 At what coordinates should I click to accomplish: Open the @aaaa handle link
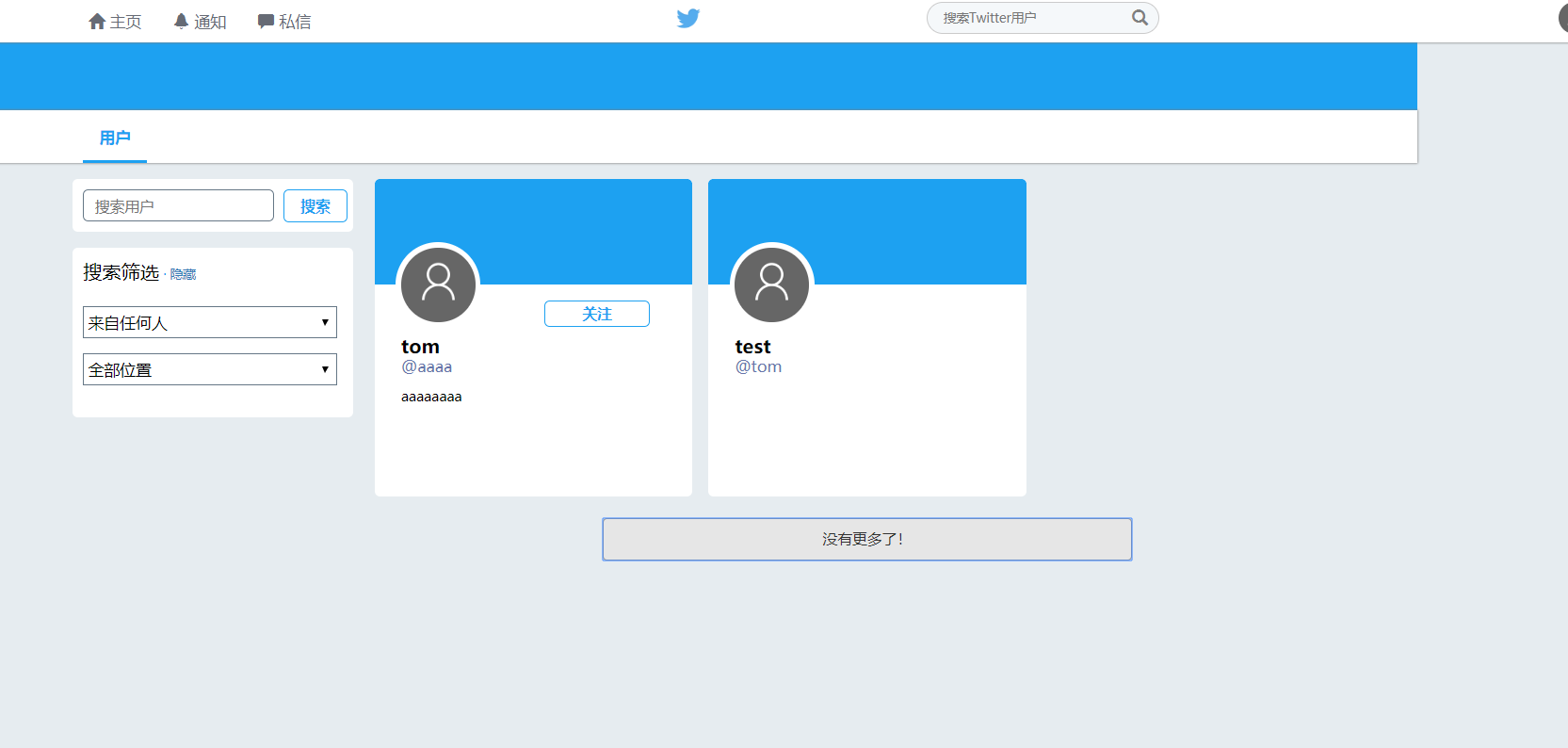tap(427, 366)
